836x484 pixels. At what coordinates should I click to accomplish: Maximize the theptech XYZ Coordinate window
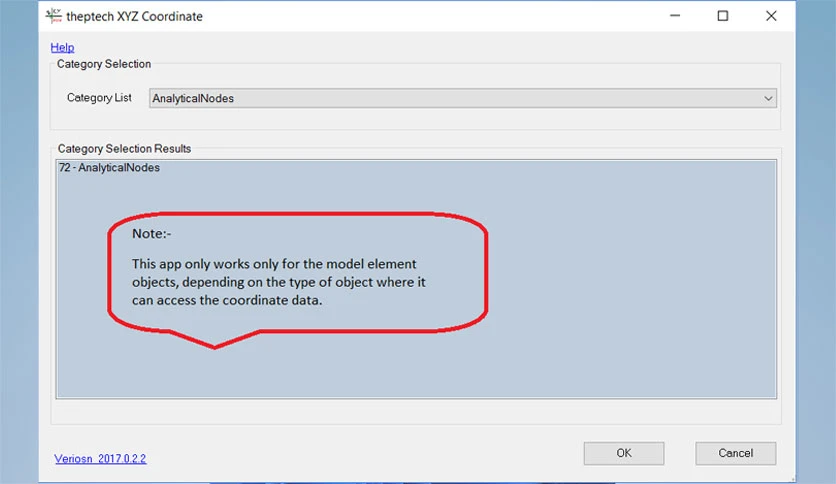[722, 16]
